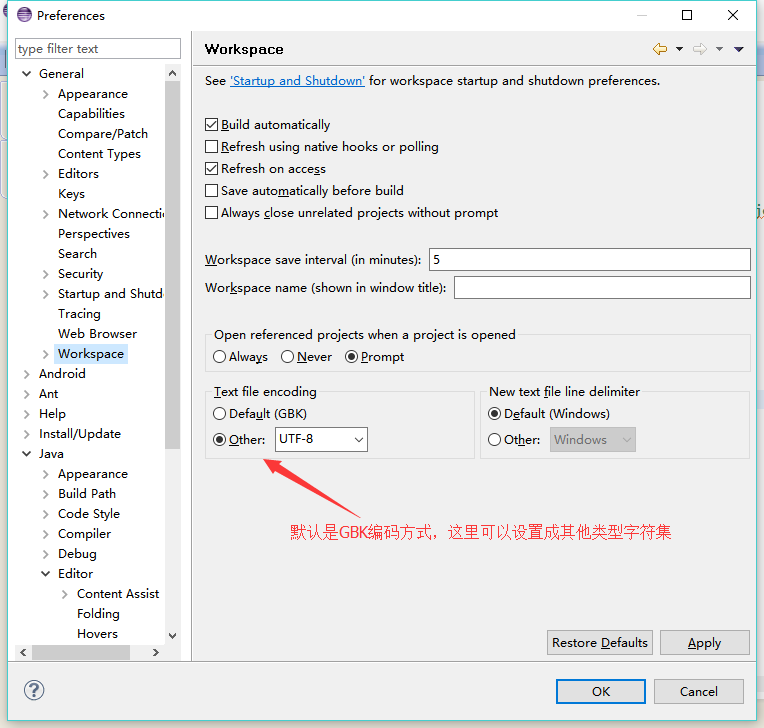Click the tree vertical scrollbar down arrow
The height and width of the screenshot is (728, 764).
172,635
